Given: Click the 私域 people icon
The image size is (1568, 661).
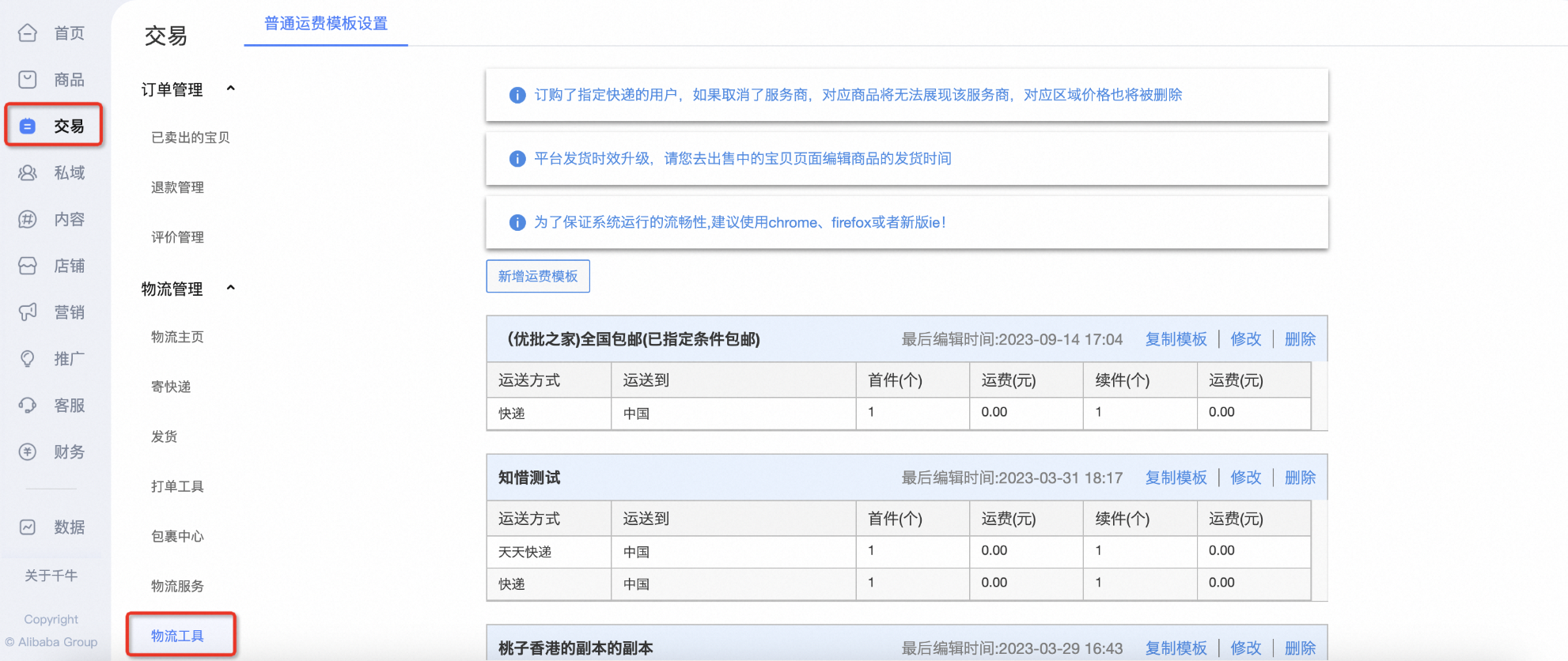Looking at the screenshot, I should (x=28, y=172).
